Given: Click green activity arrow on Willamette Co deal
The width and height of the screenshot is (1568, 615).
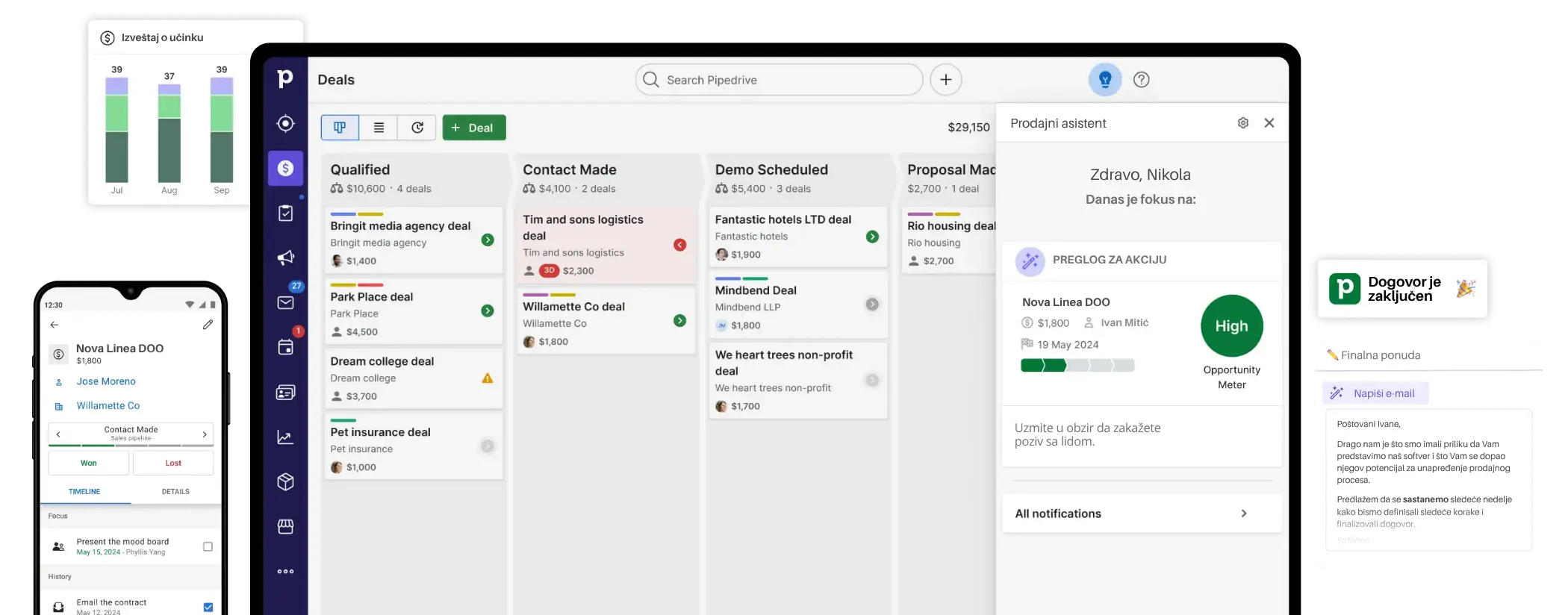Looking at the screenshot, I should [x=680, y=321].
